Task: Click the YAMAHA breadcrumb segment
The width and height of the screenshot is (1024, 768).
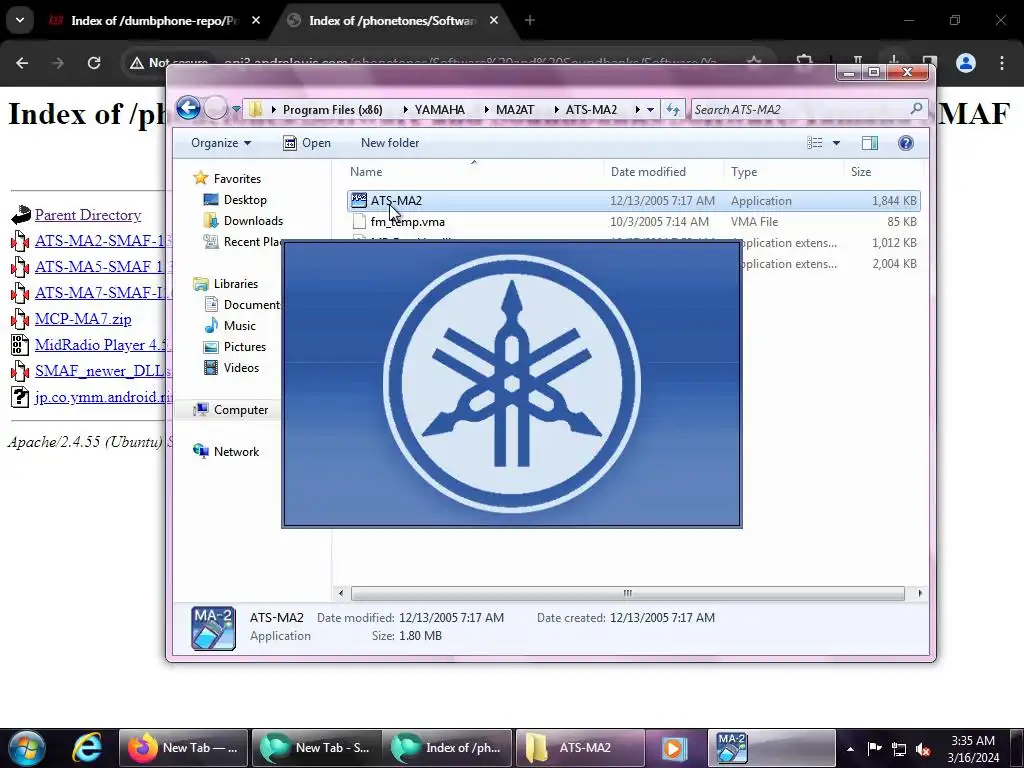Action: (x=440, y=110)
